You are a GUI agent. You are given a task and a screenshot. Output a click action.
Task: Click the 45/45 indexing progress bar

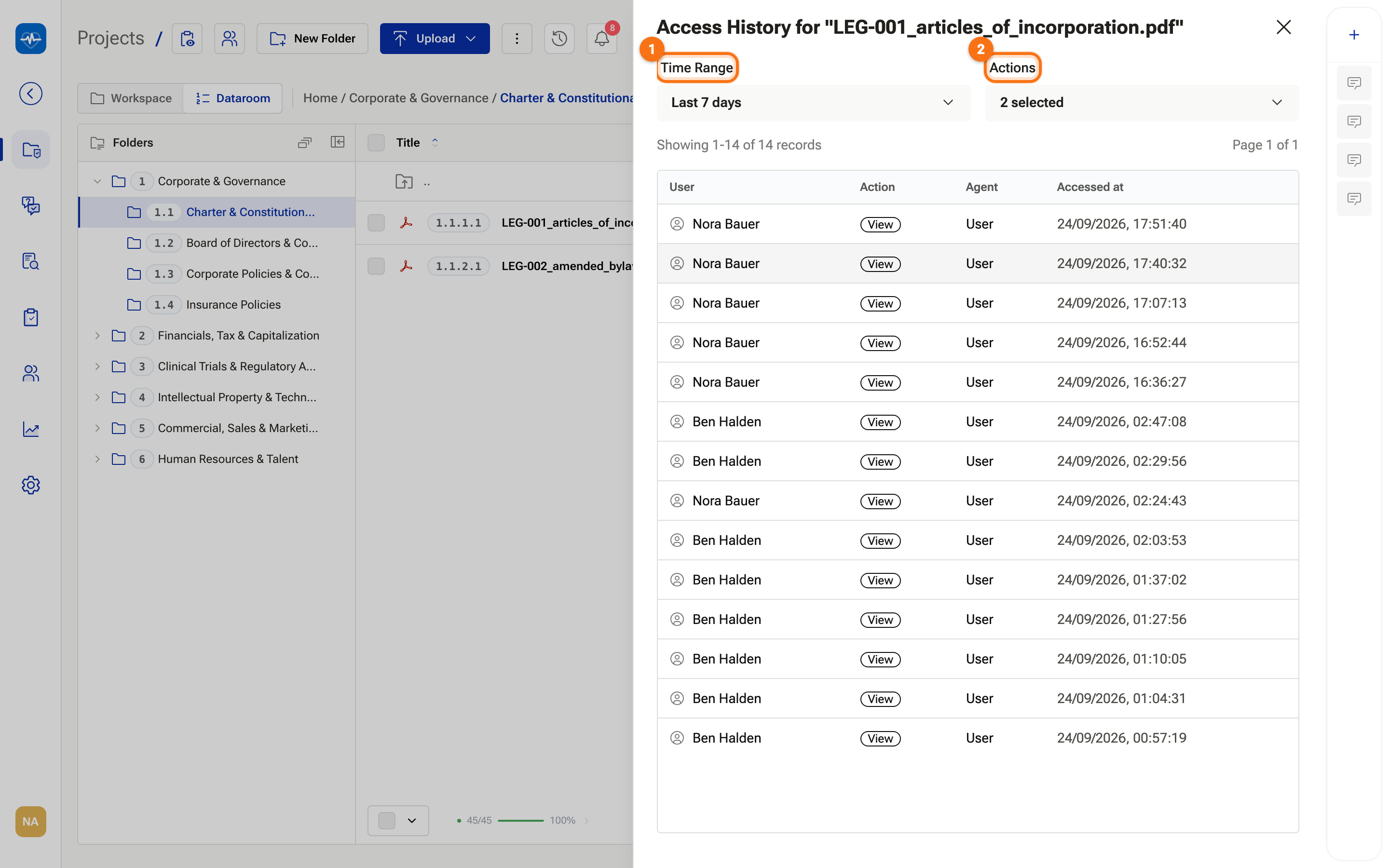520,820
